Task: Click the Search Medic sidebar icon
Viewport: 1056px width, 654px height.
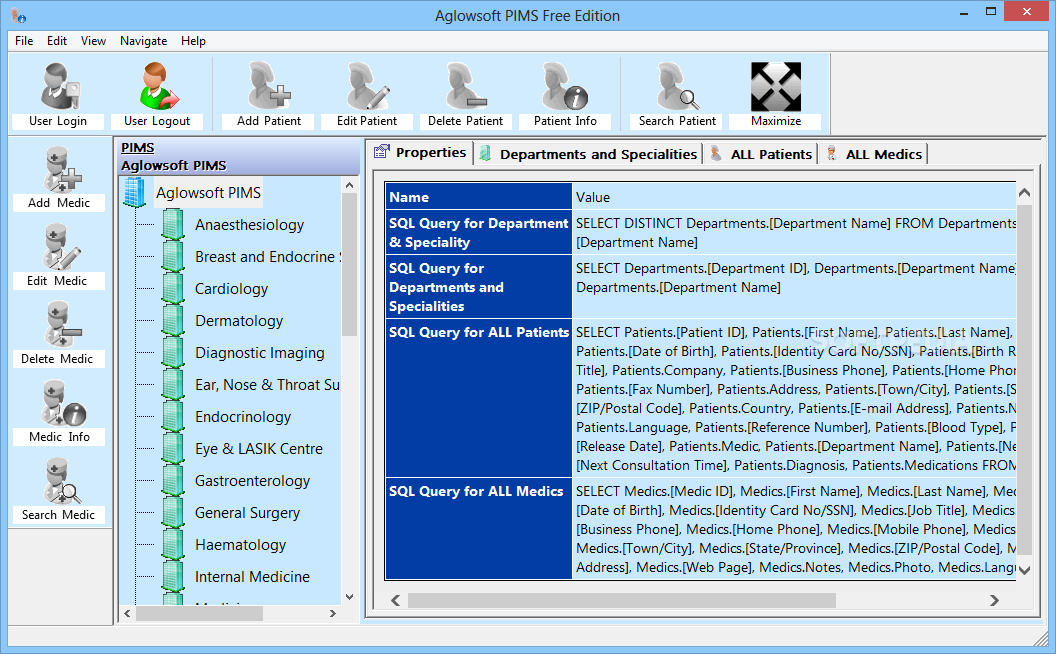Action: [61, 481]
